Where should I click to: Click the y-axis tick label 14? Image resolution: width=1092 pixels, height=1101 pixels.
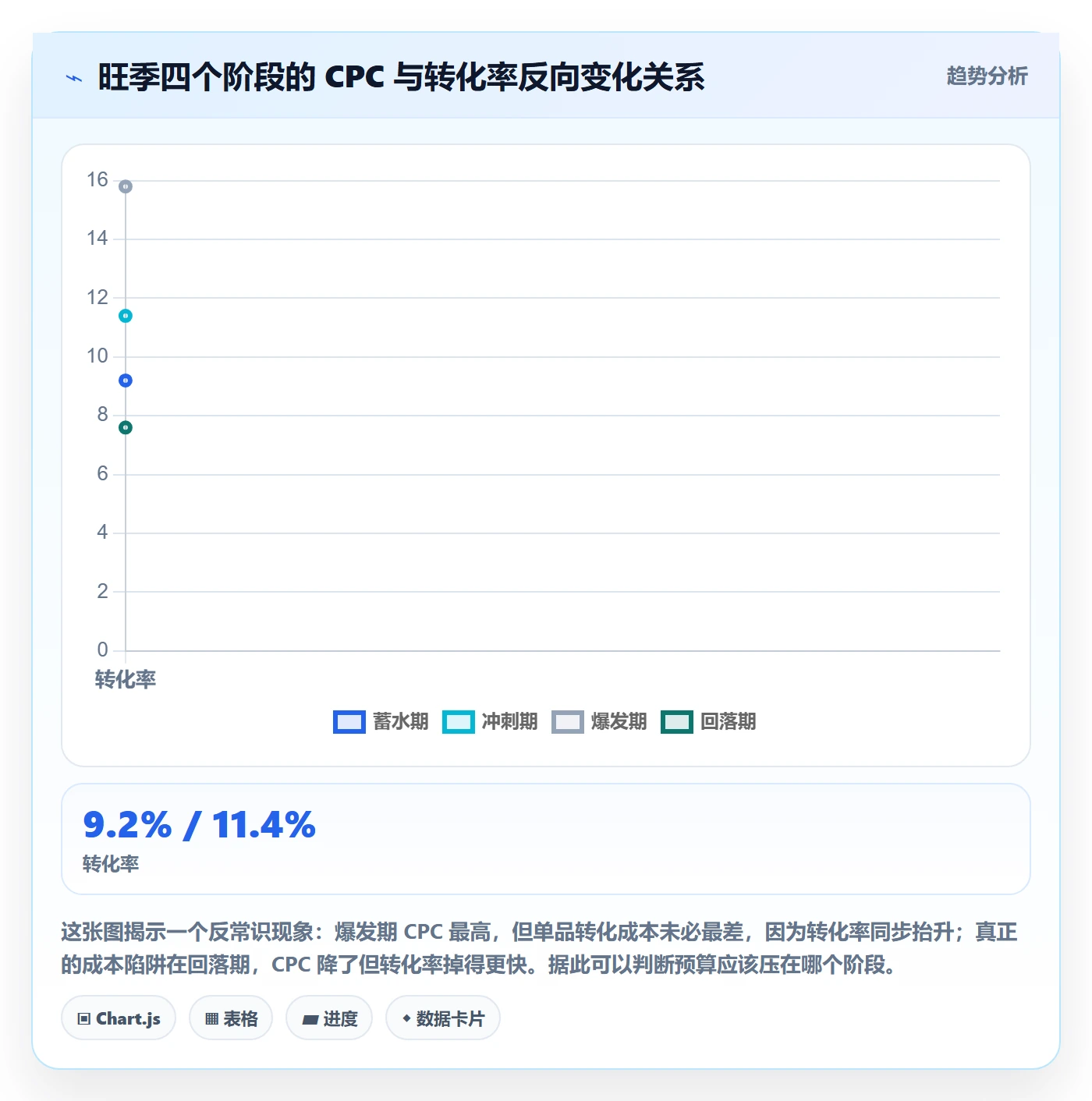(97, 239)
